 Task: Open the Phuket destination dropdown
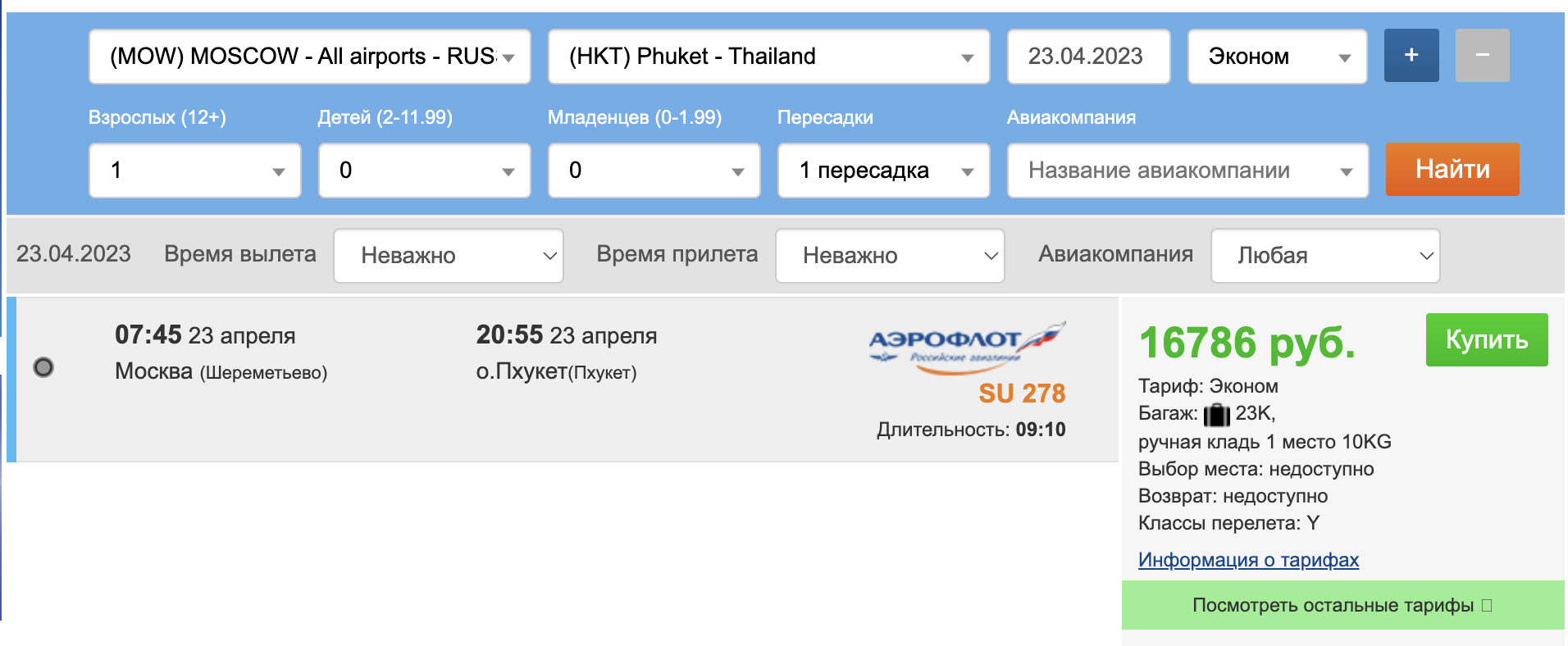coord(768,57)
